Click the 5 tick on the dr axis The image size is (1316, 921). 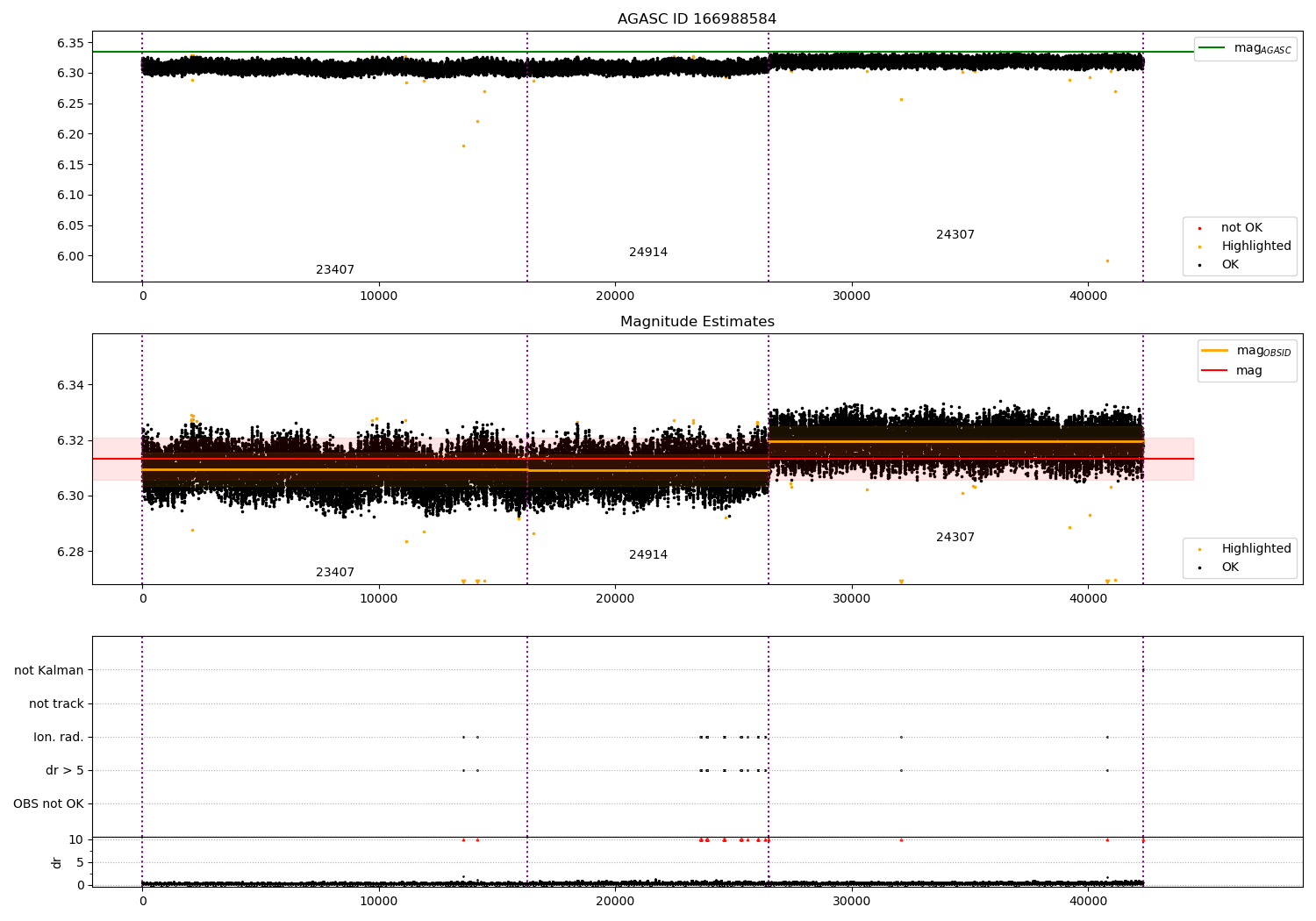(80, 863)
